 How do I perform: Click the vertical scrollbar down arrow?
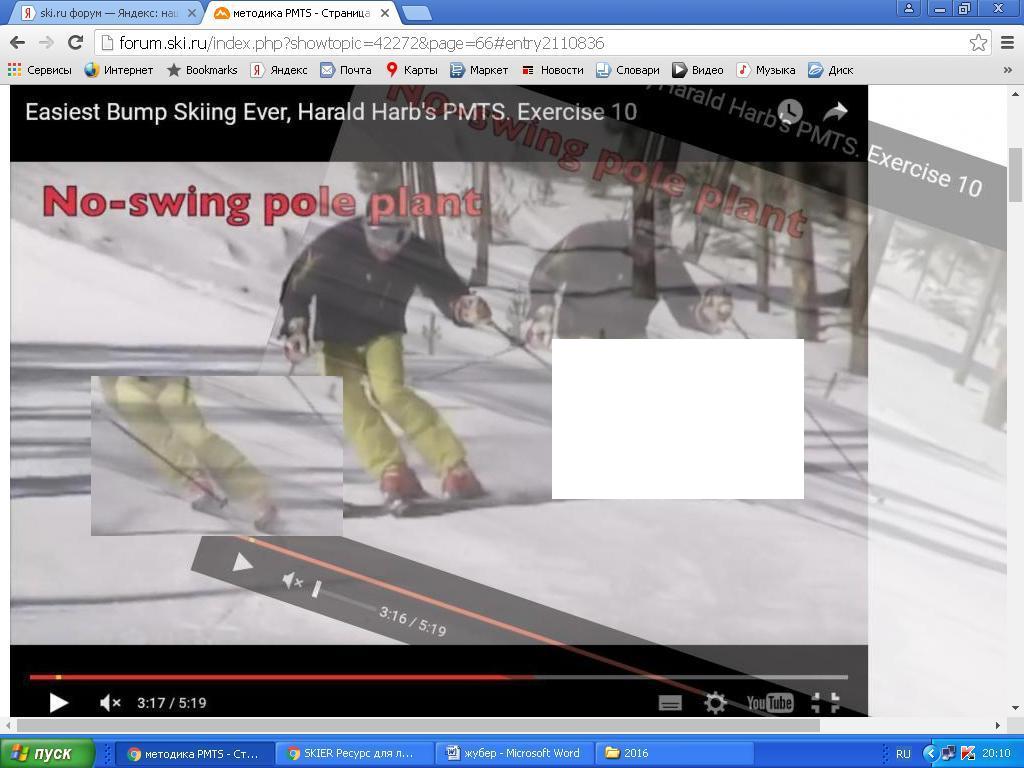pyautogui.click(x=1016, y=708)
